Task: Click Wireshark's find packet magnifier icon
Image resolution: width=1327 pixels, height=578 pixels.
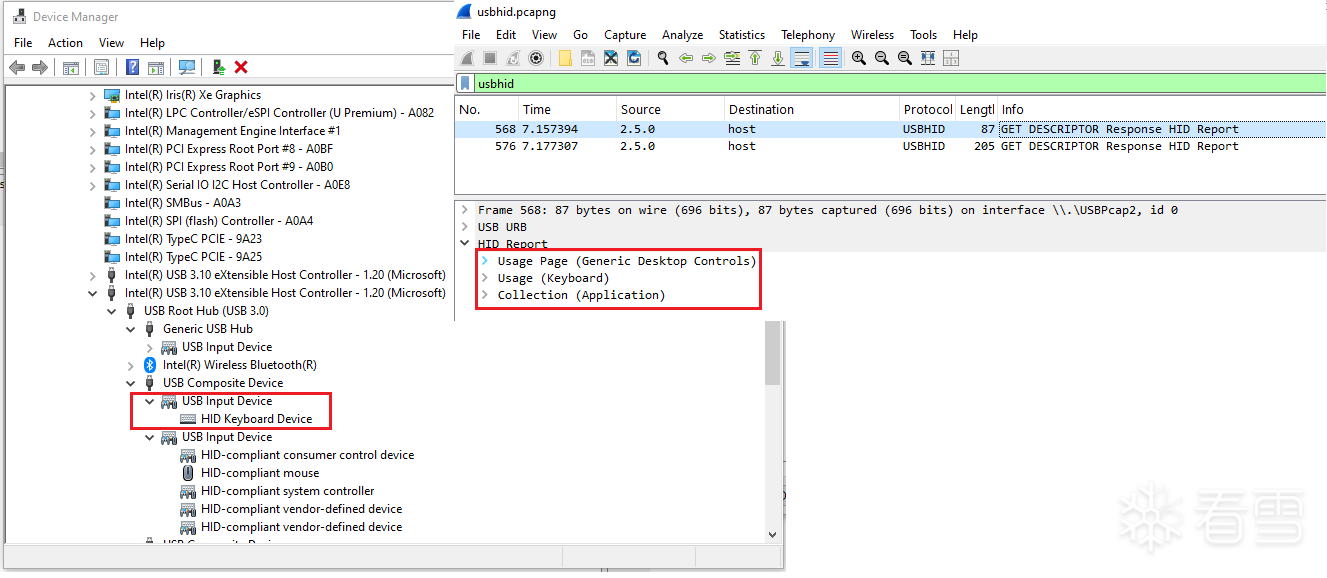Action: coord(662,59)
